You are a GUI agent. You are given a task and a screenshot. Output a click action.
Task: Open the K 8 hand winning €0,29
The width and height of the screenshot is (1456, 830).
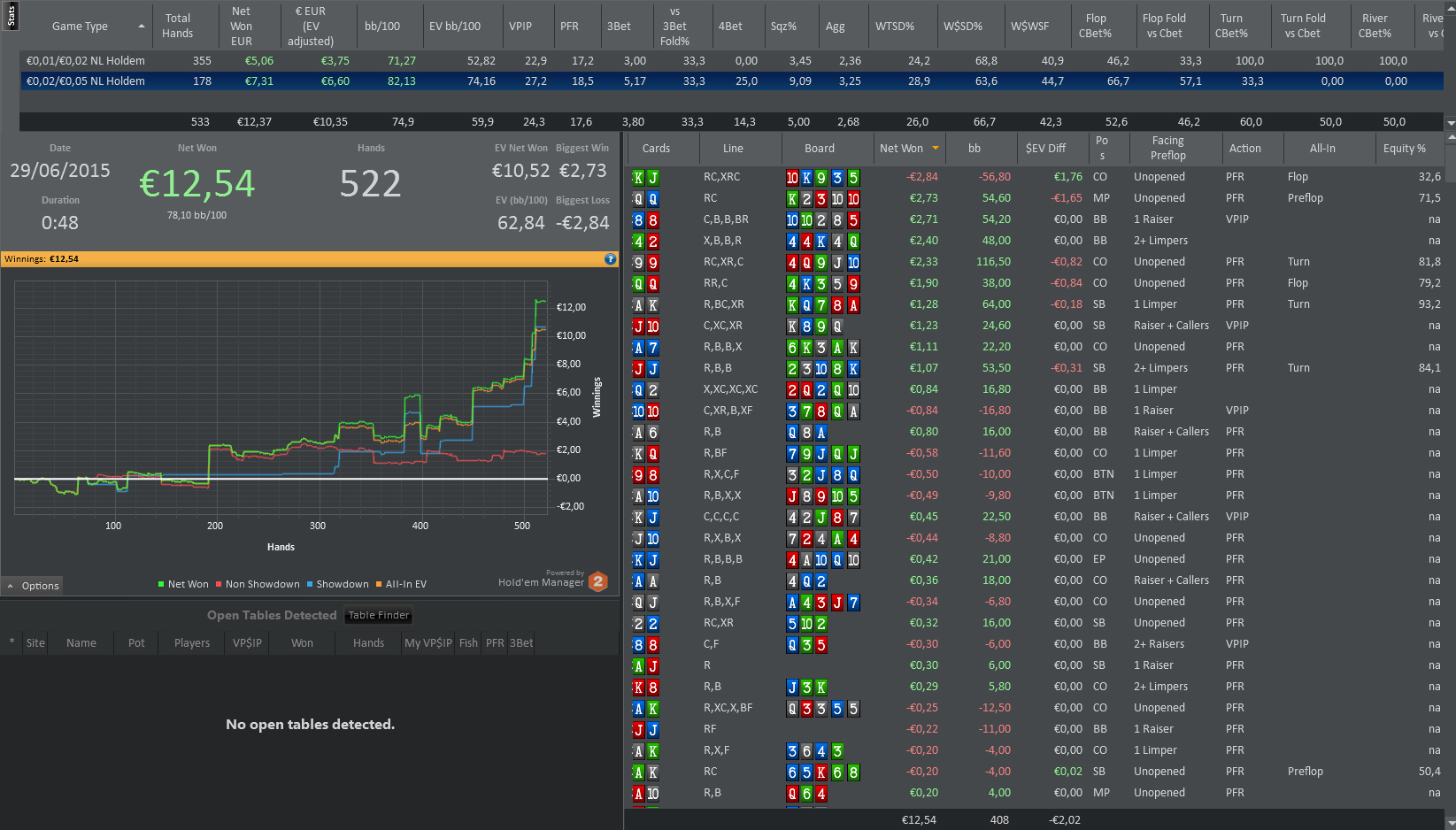pyautogui.click(x=1036, y=687)
